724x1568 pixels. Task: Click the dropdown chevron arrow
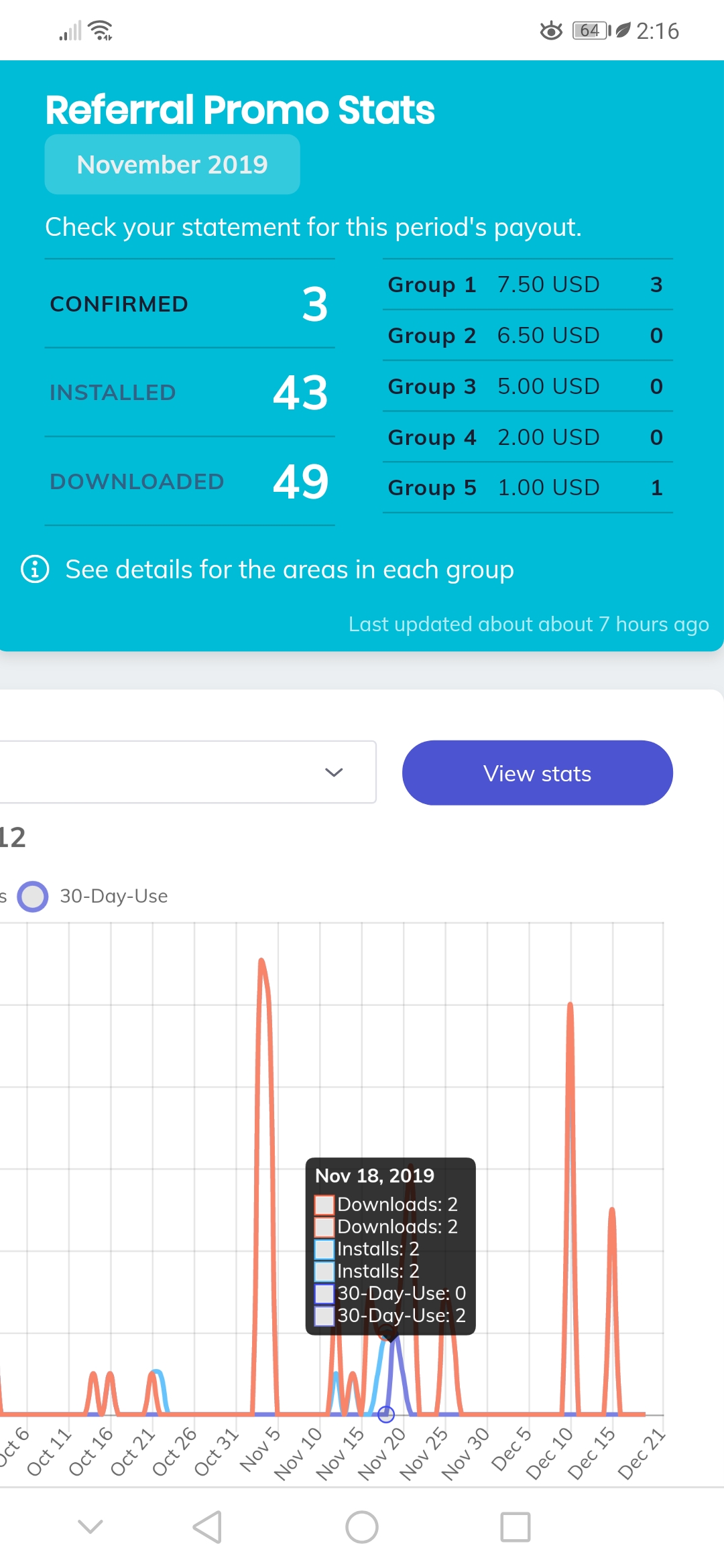click(334, 772)
